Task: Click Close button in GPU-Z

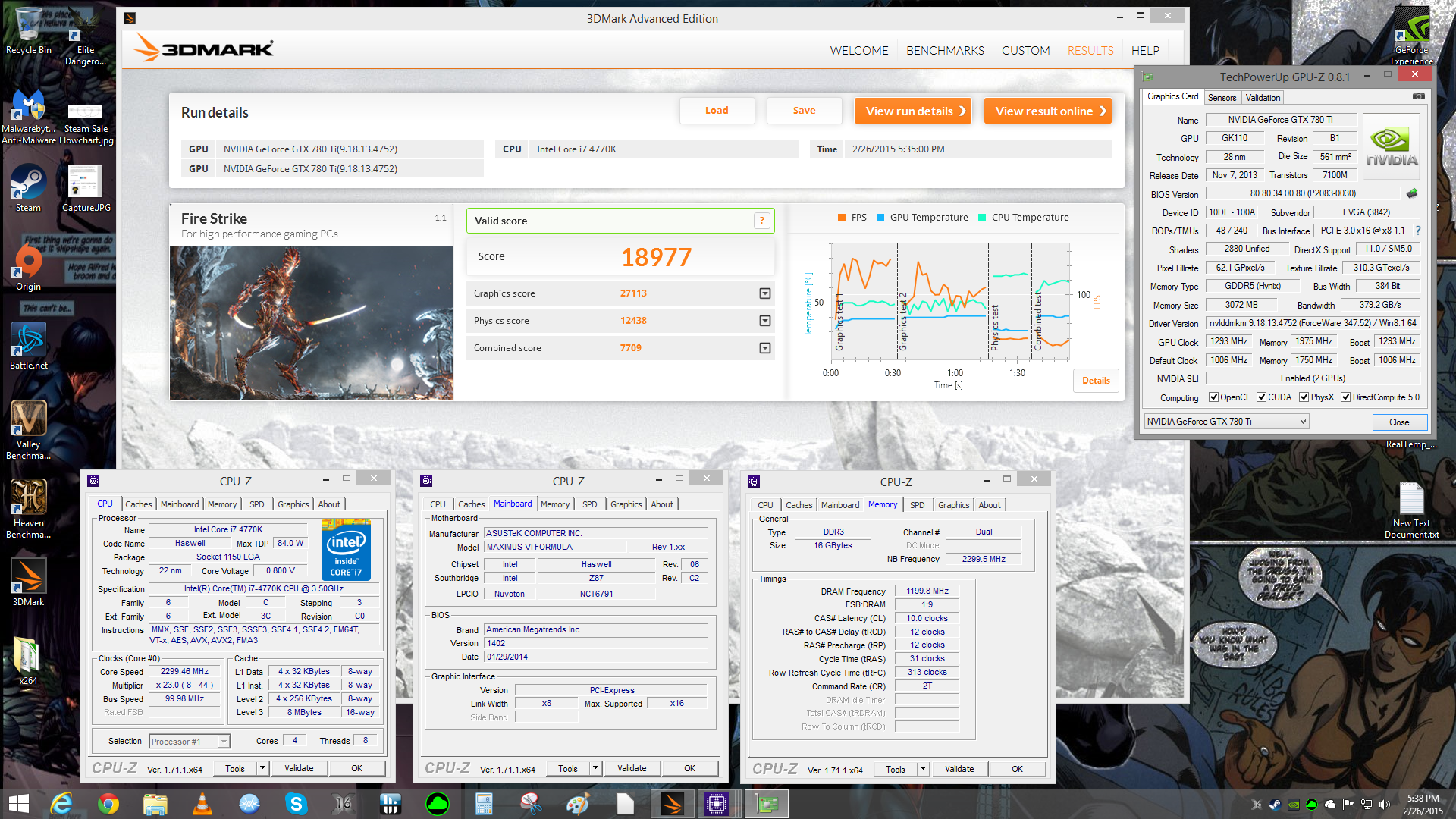Action: tap(1399, 422)
